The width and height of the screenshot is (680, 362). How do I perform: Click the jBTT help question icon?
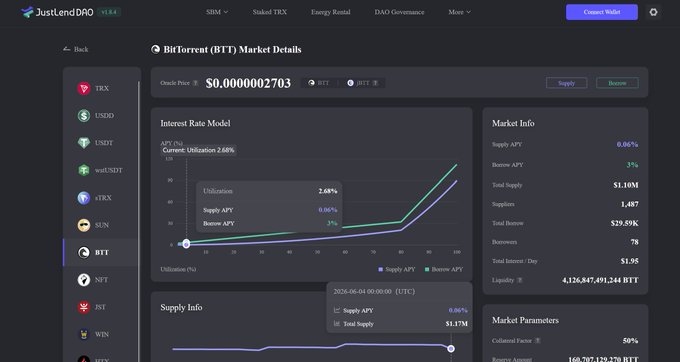[x=375, y=83]
